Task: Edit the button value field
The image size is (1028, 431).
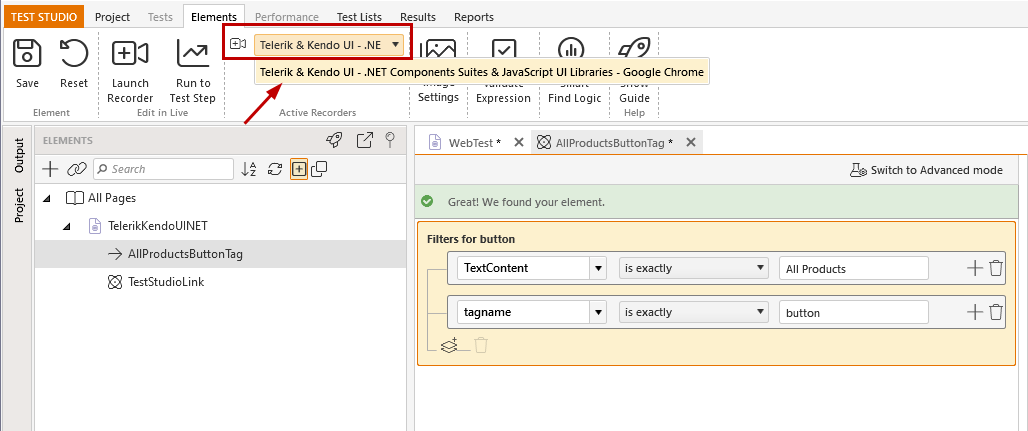Action: click(x=854, y=313)
